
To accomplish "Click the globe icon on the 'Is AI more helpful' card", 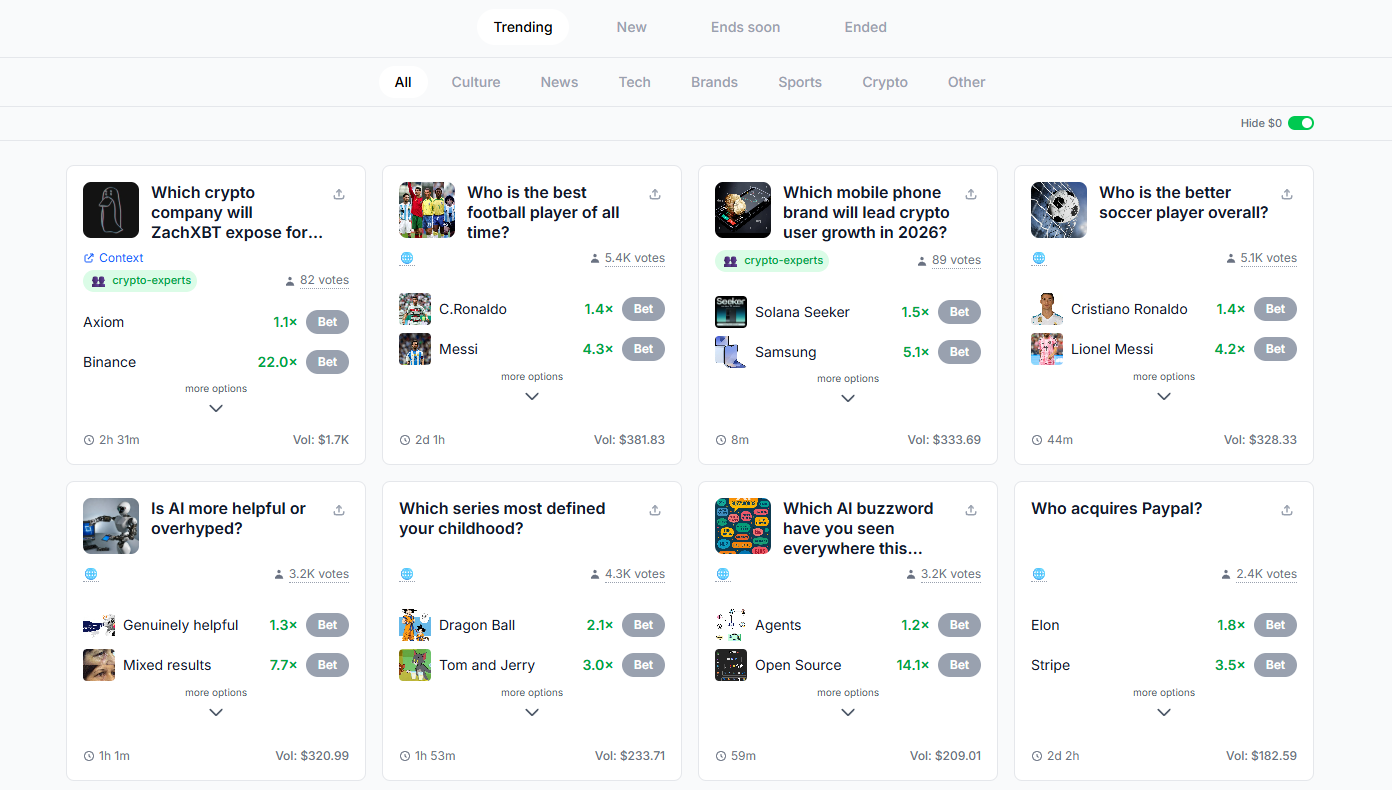I will click(x=91, y=574).
